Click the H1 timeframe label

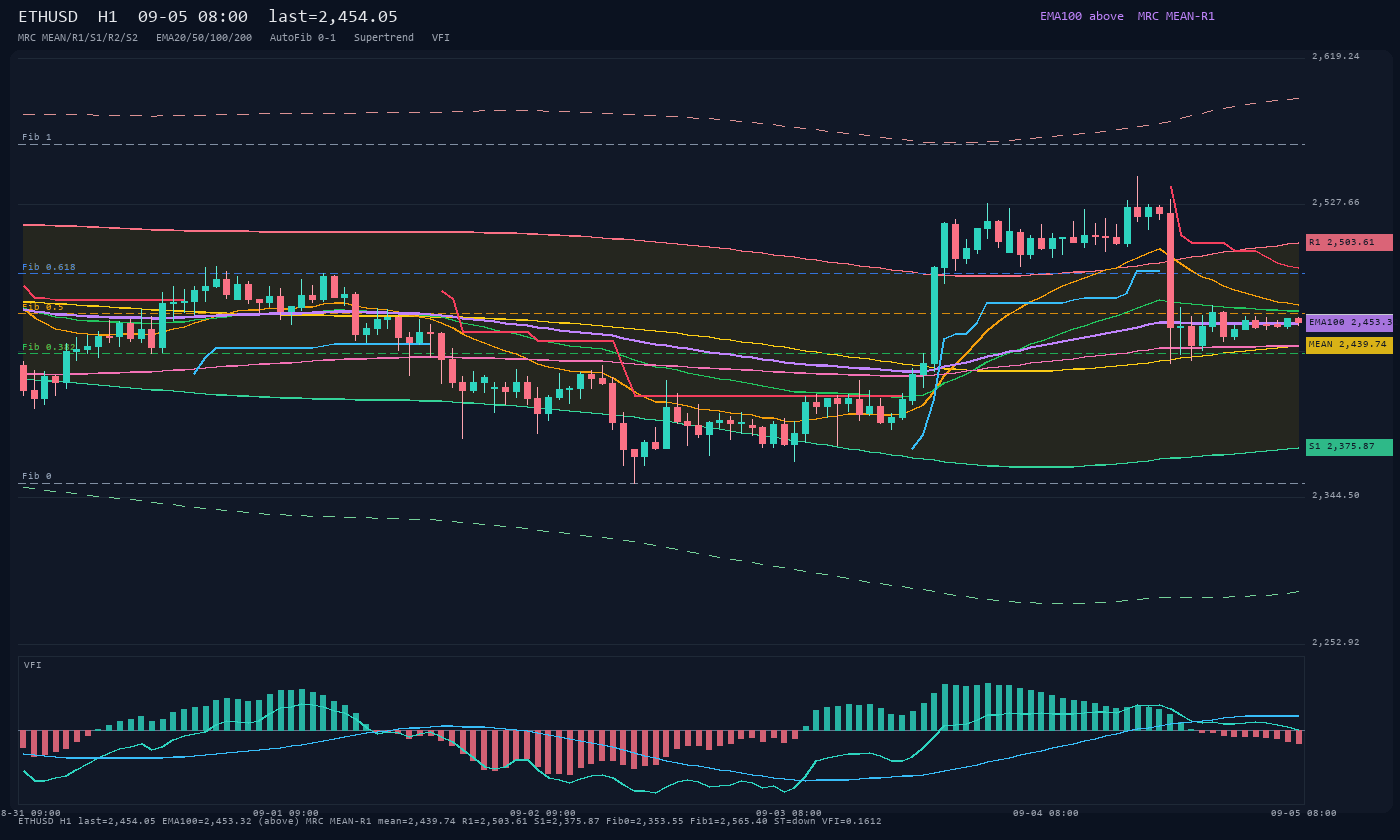tap(108, 16)
